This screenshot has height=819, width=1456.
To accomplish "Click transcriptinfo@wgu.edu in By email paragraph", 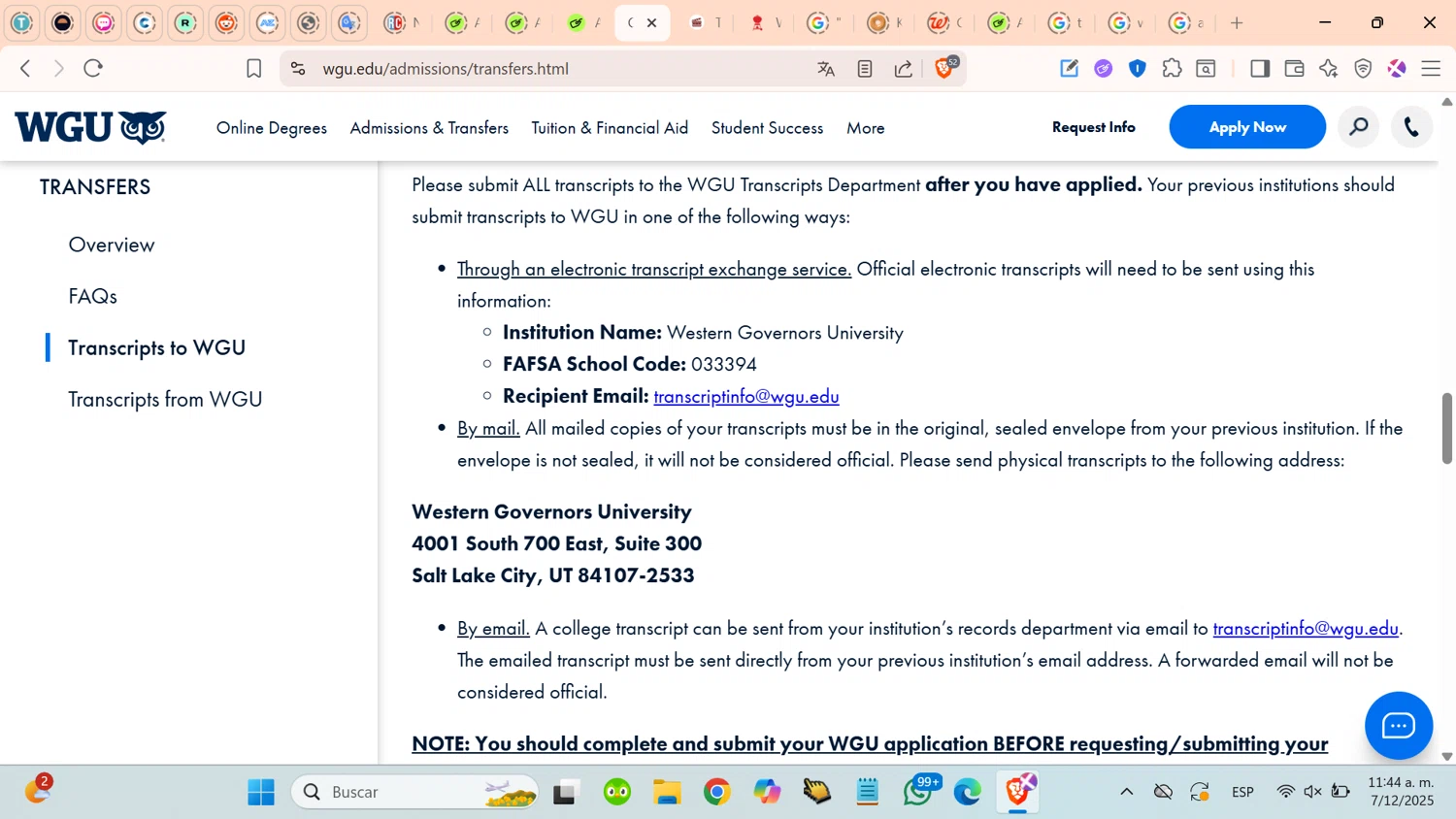I will [1306, 628].
